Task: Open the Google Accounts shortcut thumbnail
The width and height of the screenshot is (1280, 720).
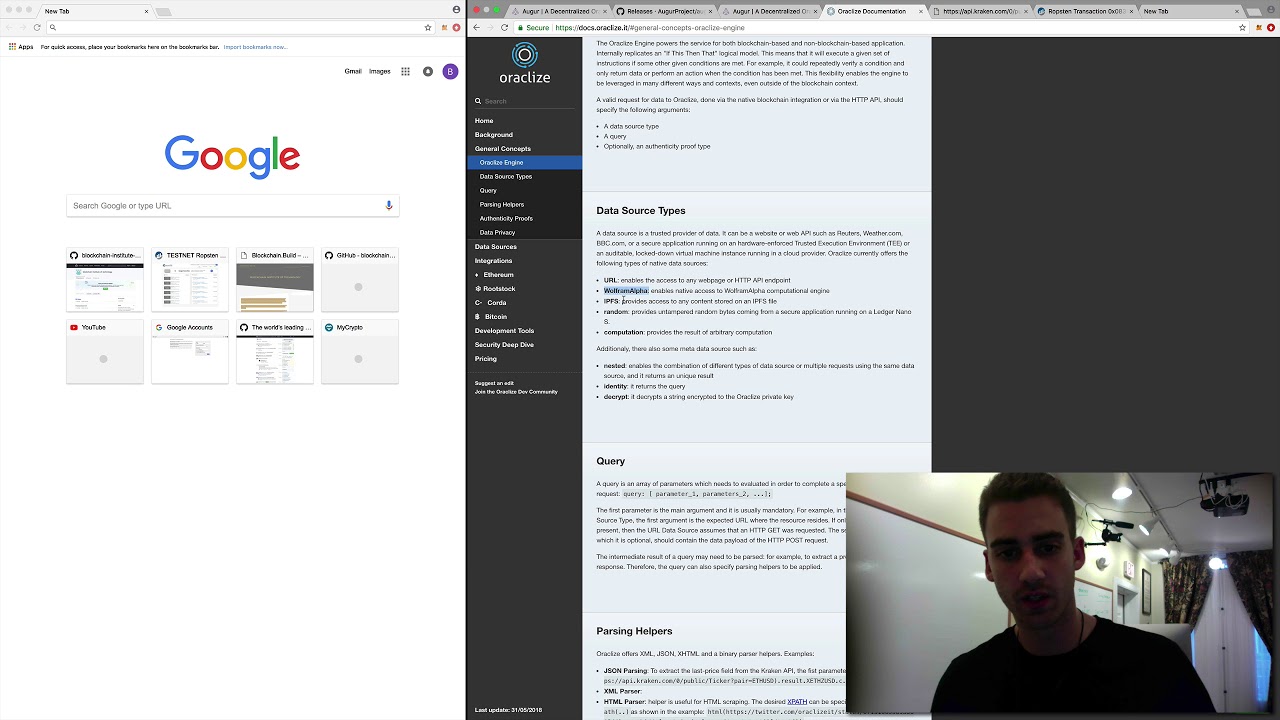Action: tap(190, 352)
